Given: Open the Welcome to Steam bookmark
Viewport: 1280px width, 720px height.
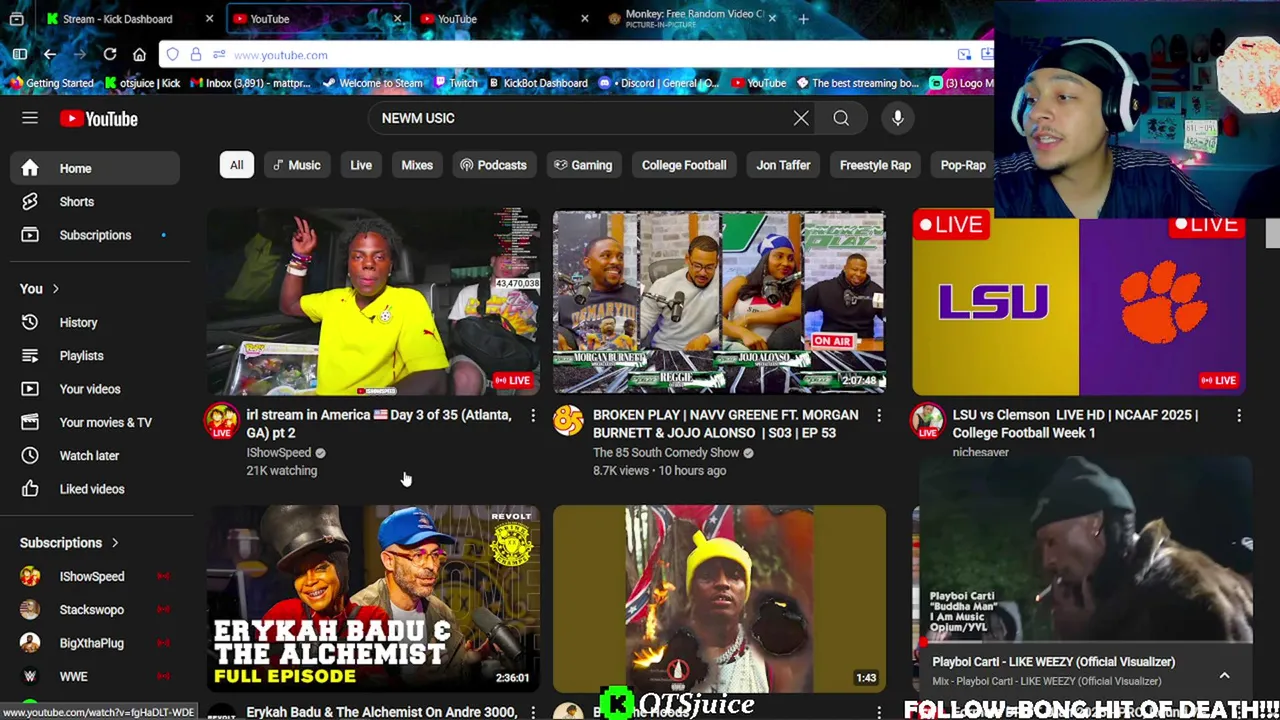Looking at the screenshot, I should [x=372, y=83].
